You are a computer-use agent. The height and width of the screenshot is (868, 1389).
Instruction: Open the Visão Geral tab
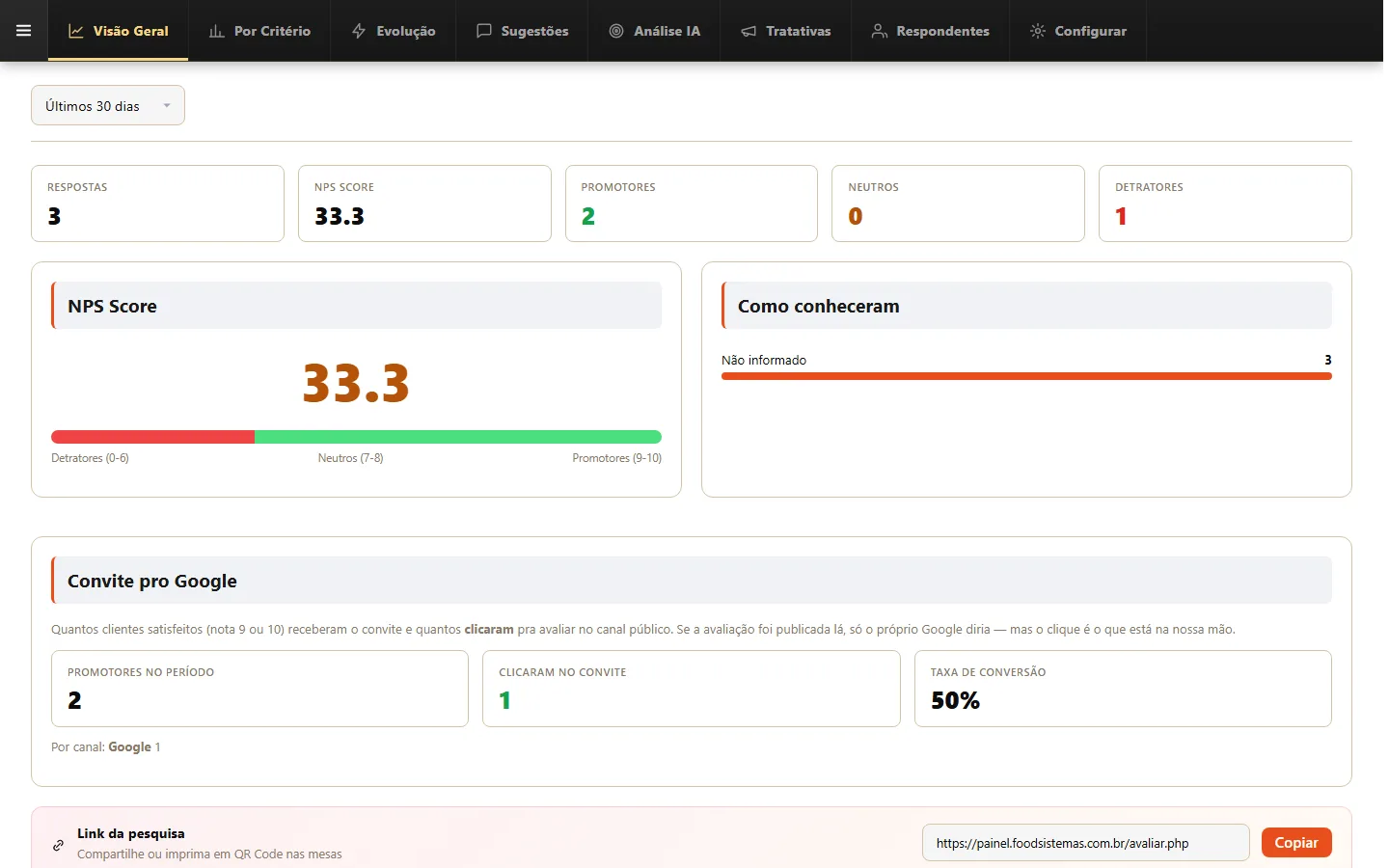pyautogui.click(x=118, y=31)
